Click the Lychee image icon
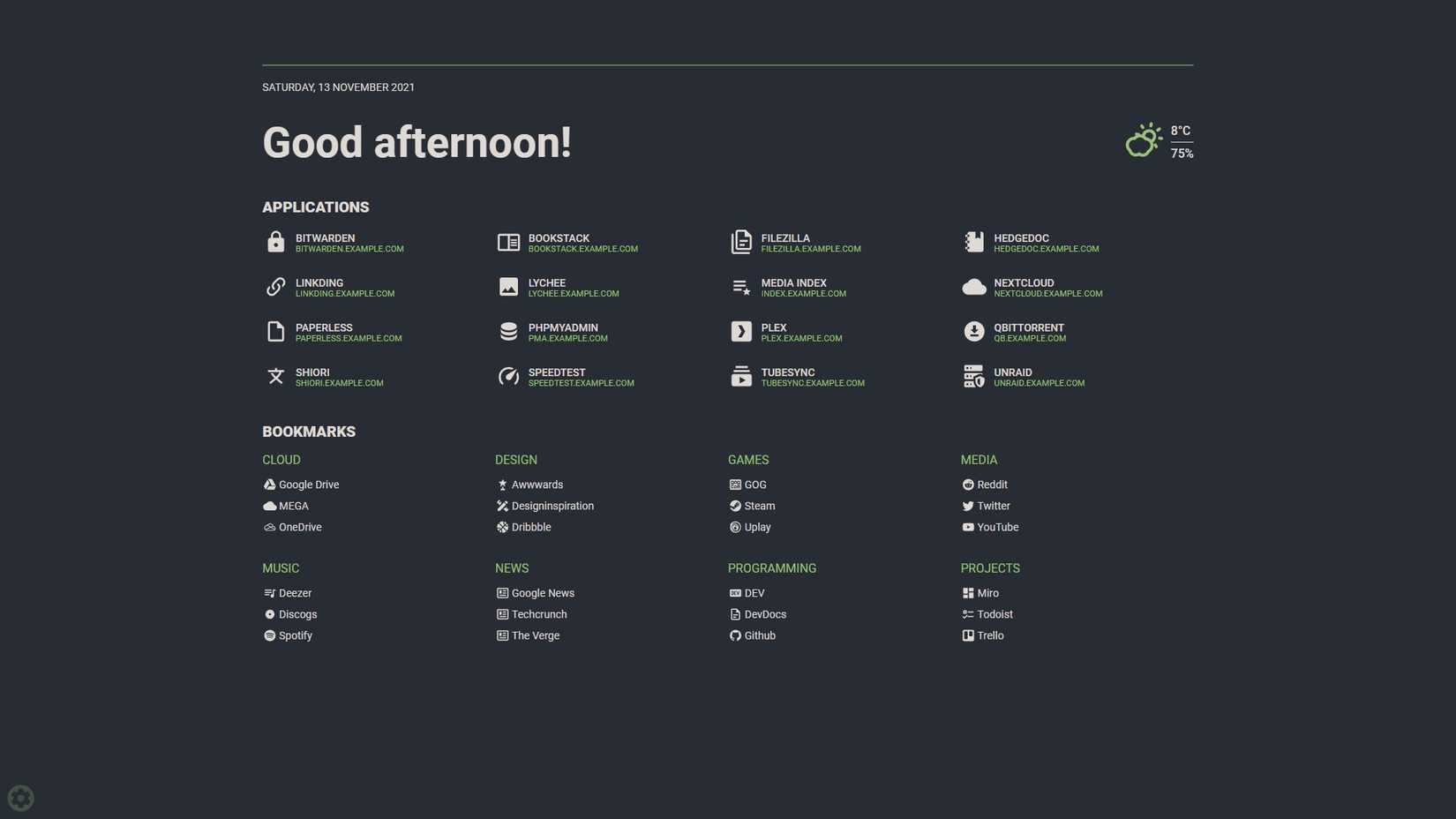This screenshot has width=1456, height=819. coord(508,288)
